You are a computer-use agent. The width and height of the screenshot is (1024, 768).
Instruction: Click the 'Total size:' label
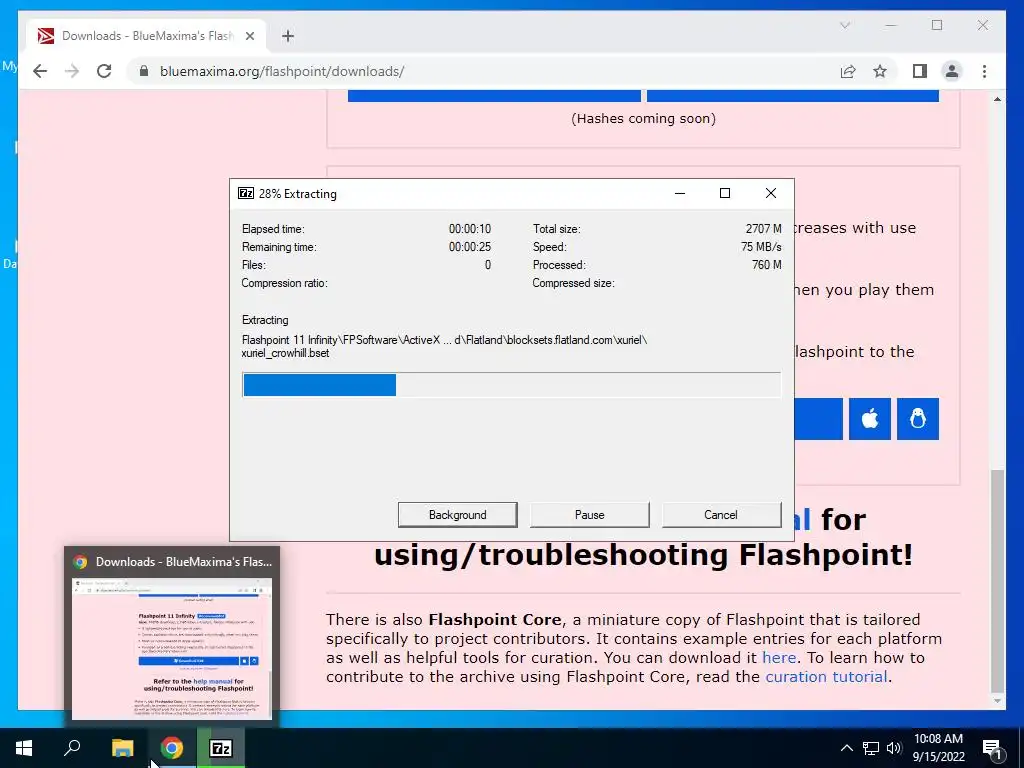[x=556, y=229]
